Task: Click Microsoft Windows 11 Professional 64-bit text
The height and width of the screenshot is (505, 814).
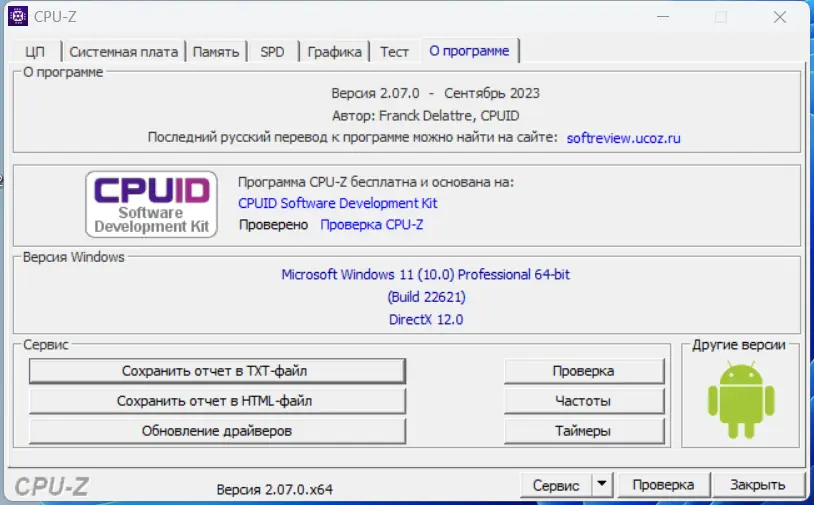Action: tap(426, 275)
